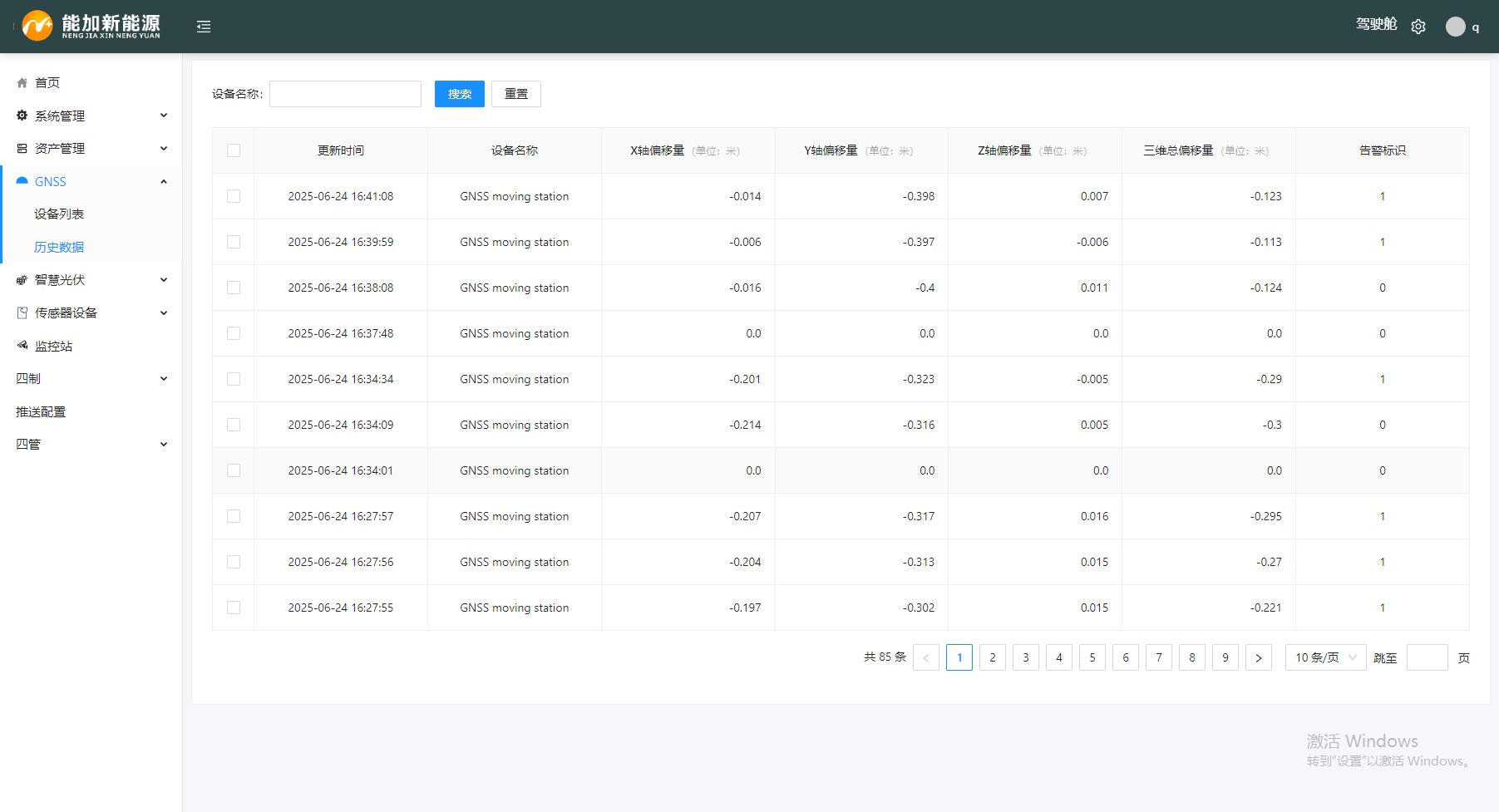Go to page 5 in pagination
Viewport: 1499px width, 812px height.
(x=1092, y=657)
